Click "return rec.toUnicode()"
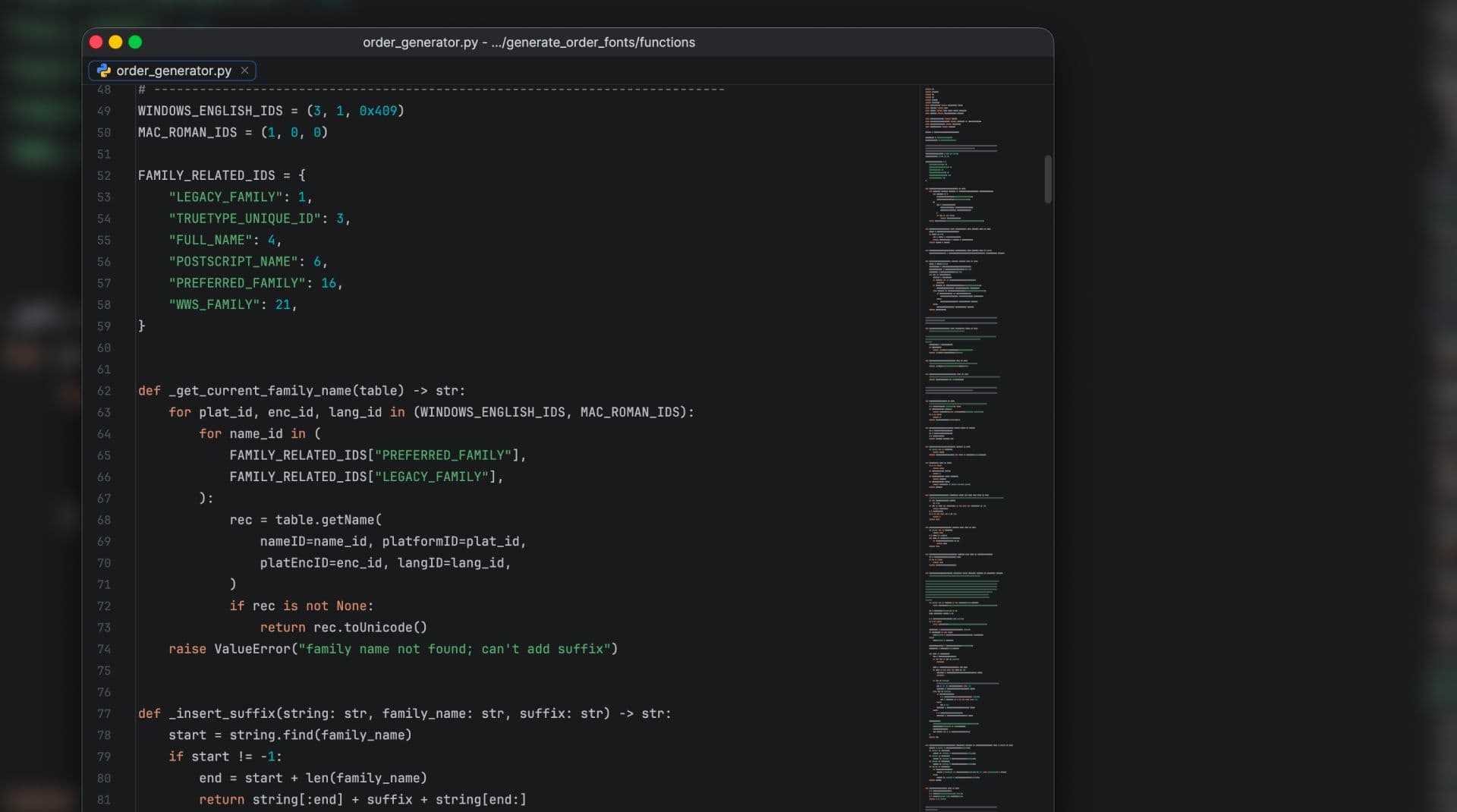 tap(343, 628)
